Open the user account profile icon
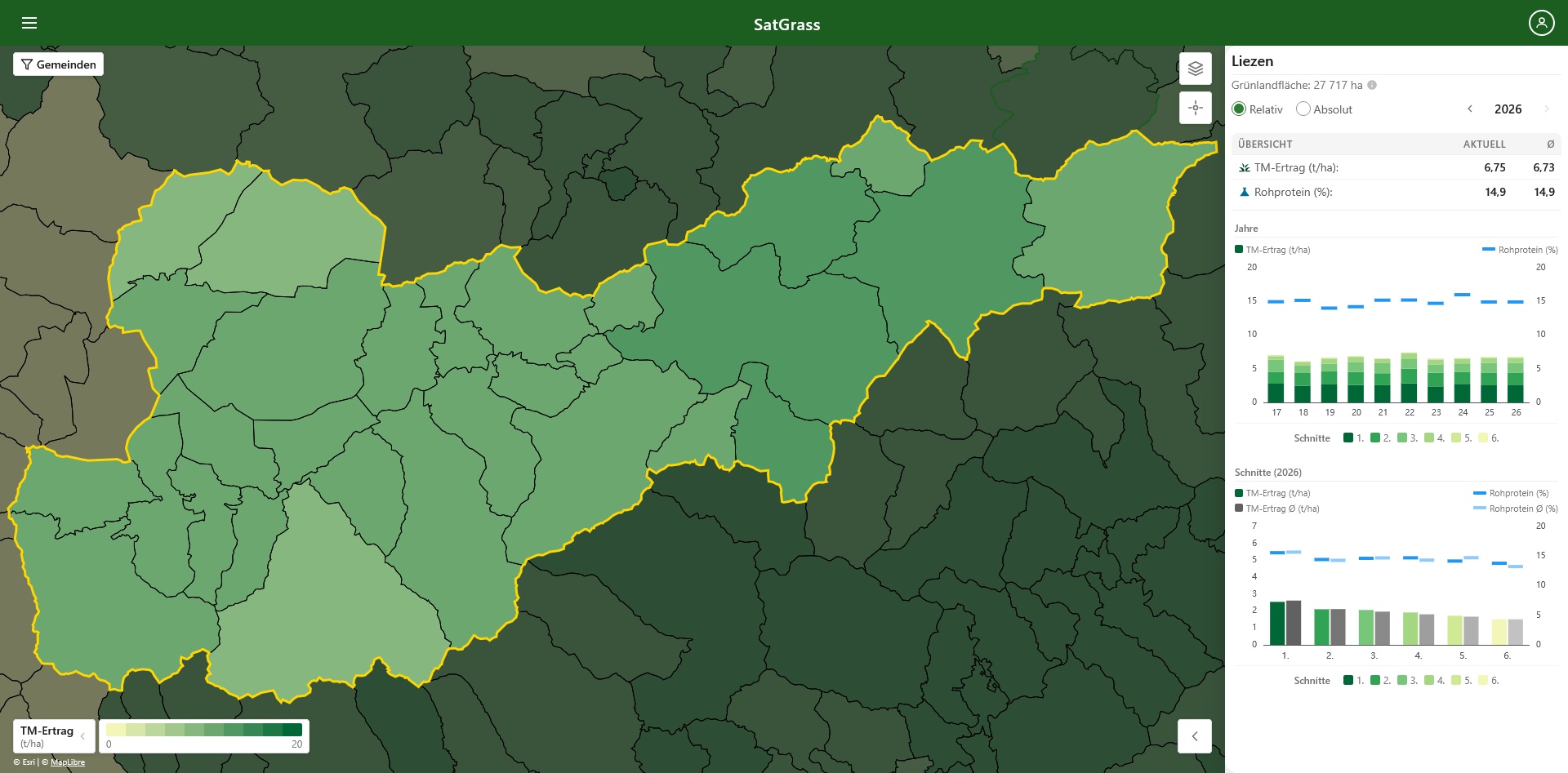This screenshot has height=773, width=1568. tap(1541, 23)
